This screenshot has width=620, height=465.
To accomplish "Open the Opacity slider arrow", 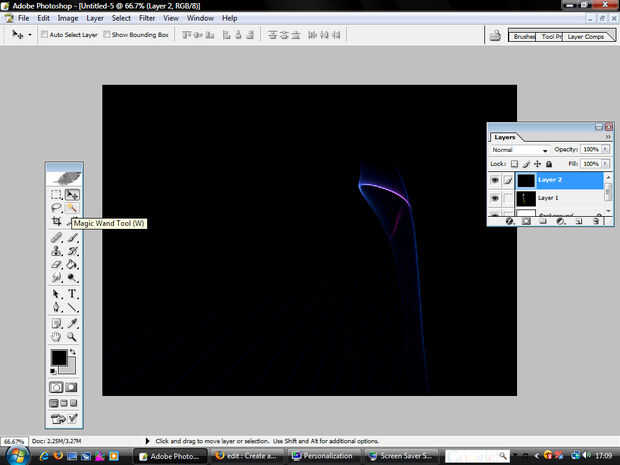I will coord(605,149).
